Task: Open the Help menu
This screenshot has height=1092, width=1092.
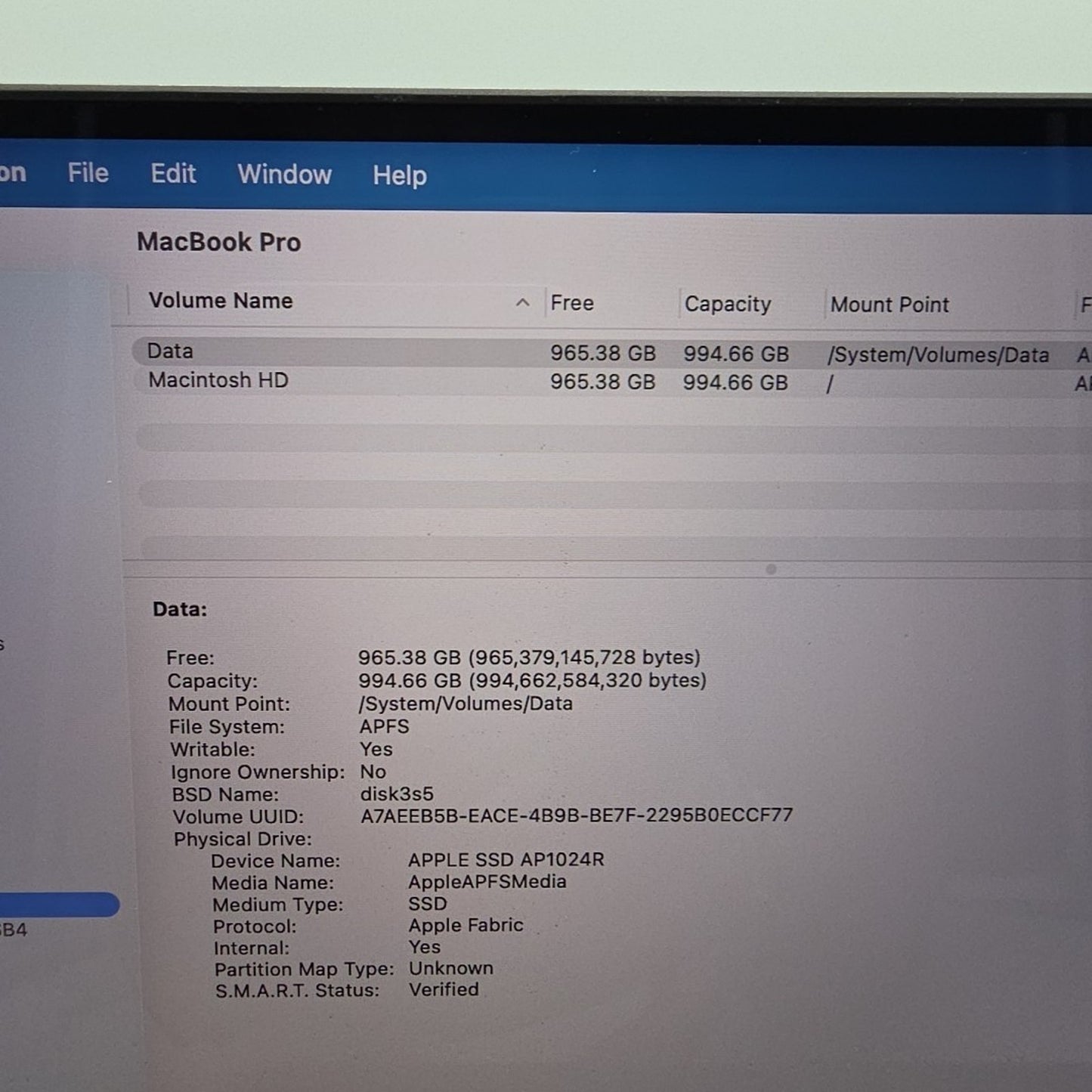Action: (398, 175)
